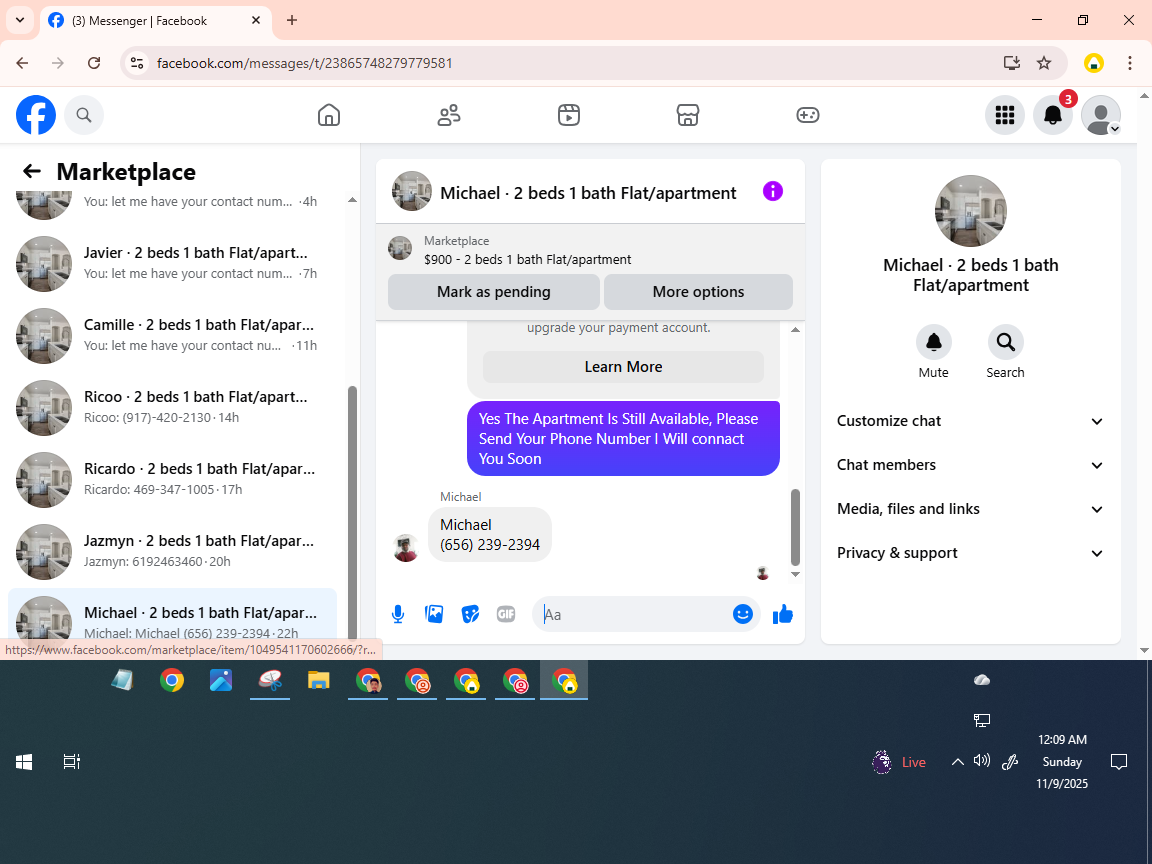The height and width of the screenshot is (864, 1152).
Task: Click Michael's phone number message bubble
Action: [x=489, y=535]
